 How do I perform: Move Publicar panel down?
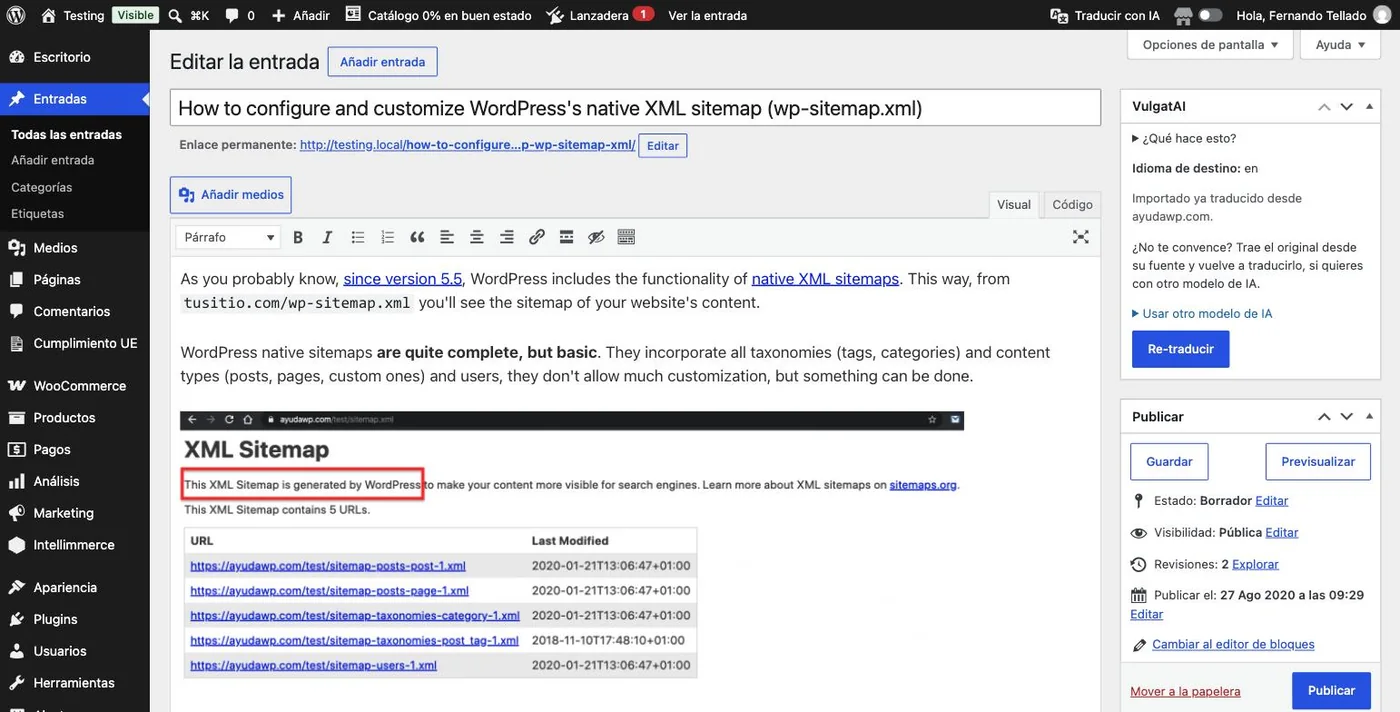coord(1347,417)
